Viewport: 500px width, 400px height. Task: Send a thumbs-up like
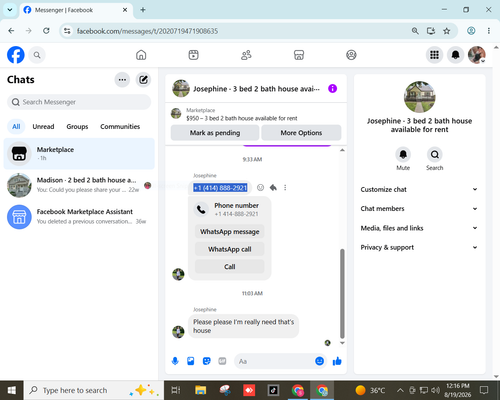click(x=337, y=361)
